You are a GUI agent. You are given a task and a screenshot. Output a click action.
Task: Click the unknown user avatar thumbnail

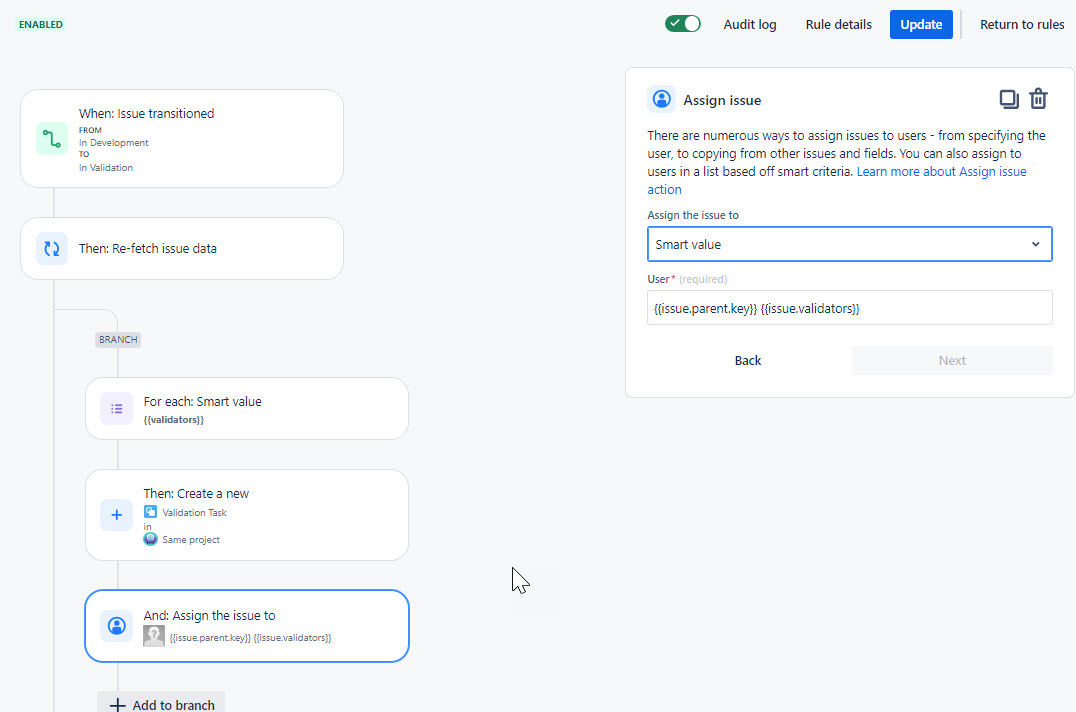(x=154, y=637)
